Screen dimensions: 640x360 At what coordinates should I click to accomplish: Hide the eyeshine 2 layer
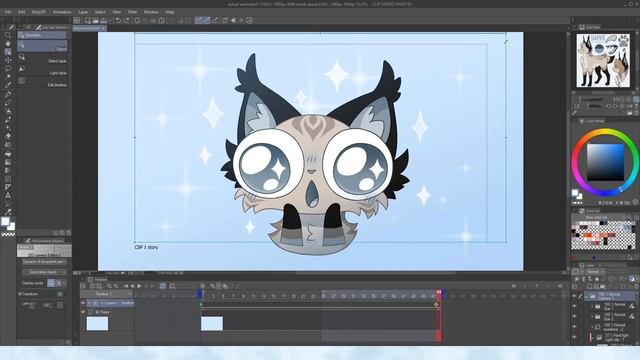tap(574, 327)
